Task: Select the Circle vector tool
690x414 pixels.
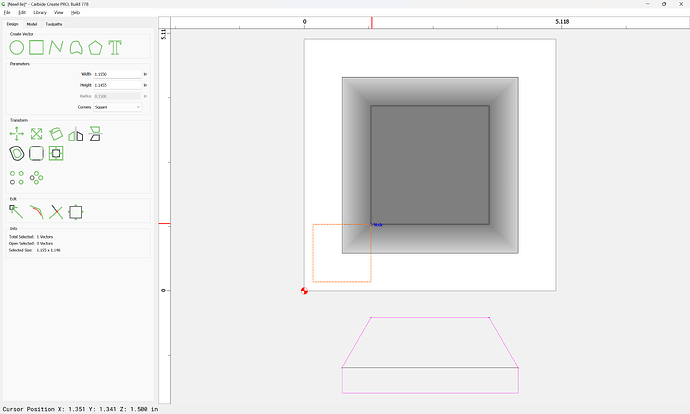Action: tap(17, 48)
